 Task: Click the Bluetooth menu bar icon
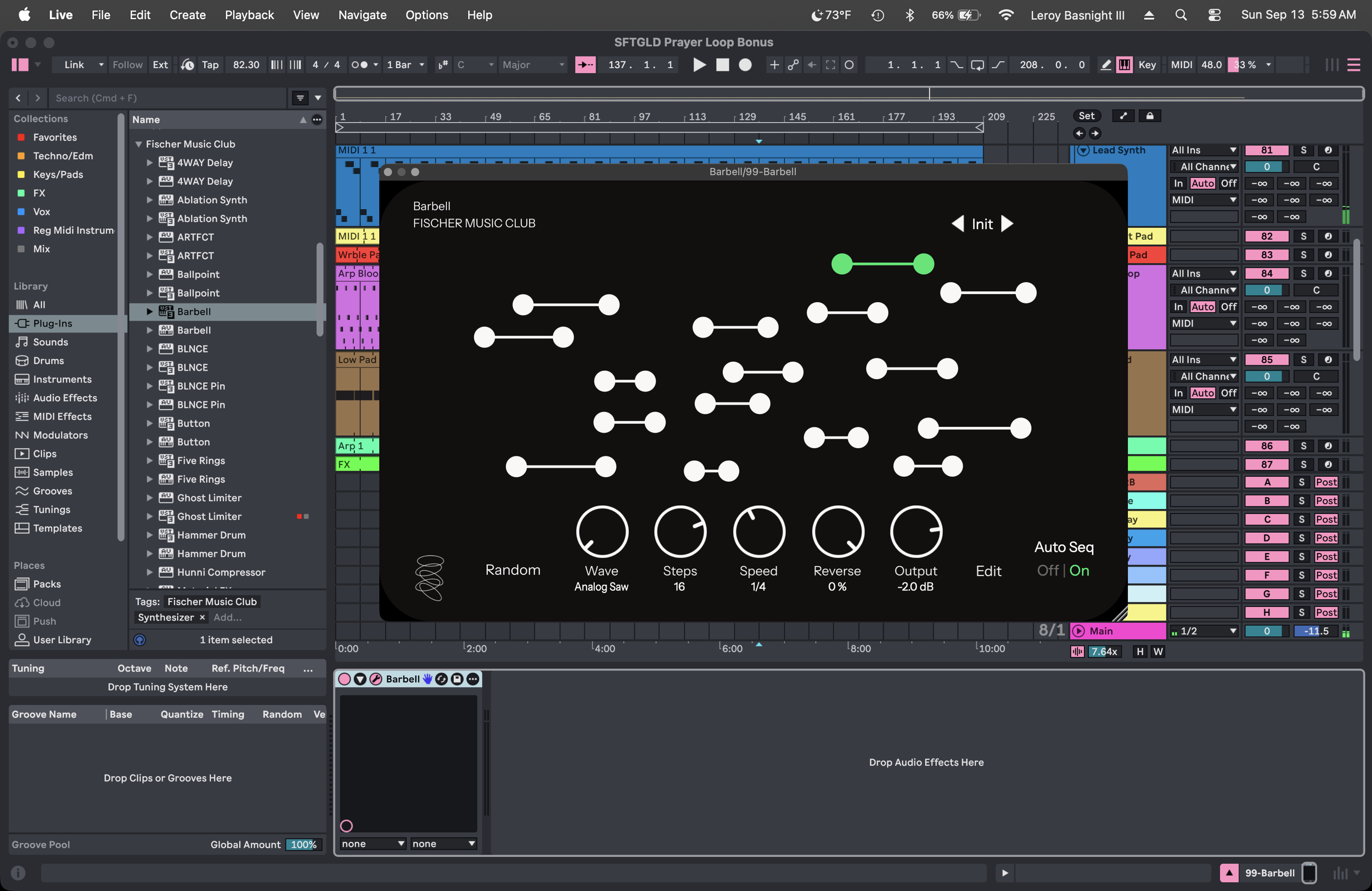[910, 15]
